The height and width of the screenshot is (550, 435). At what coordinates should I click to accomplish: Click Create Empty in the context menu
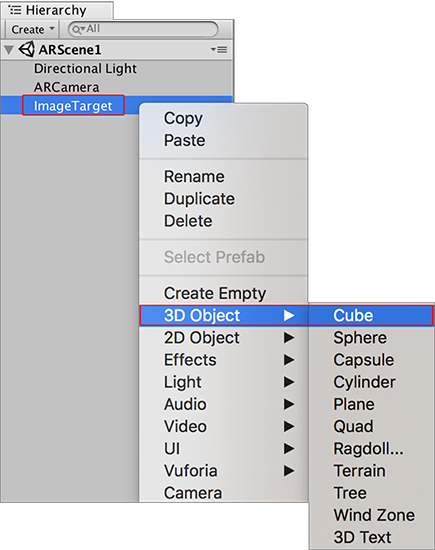(215, 293)
